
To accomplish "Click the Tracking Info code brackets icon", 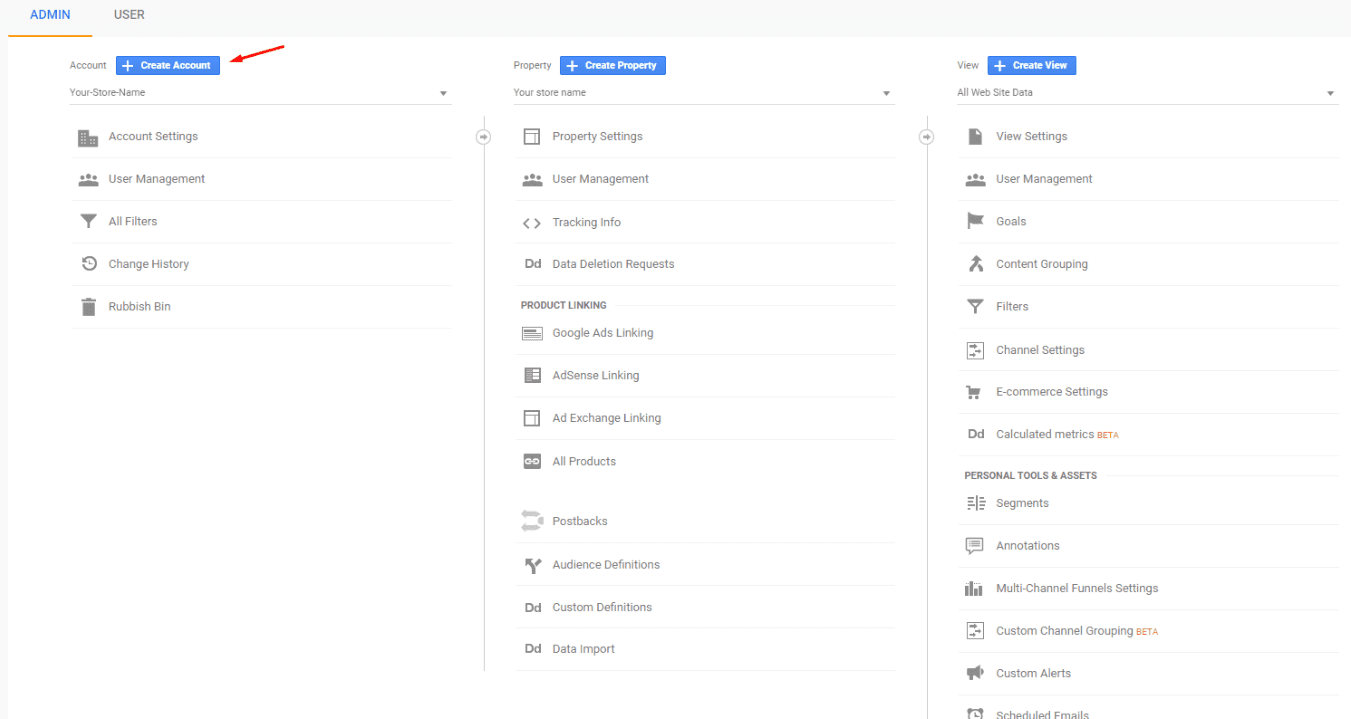I will [x=532, y=223].
